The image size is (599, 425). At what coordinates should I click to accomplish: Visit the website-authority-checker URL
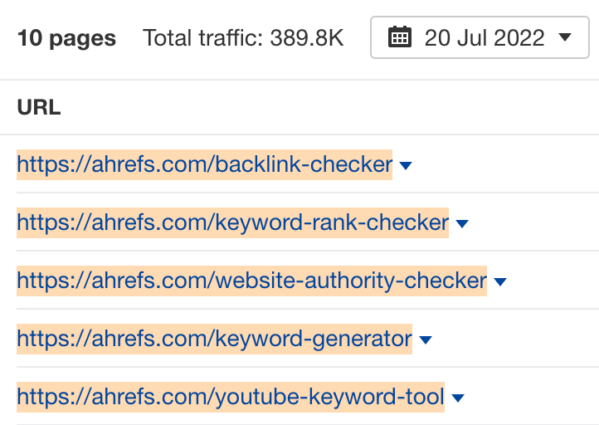[x=252, y=281]
